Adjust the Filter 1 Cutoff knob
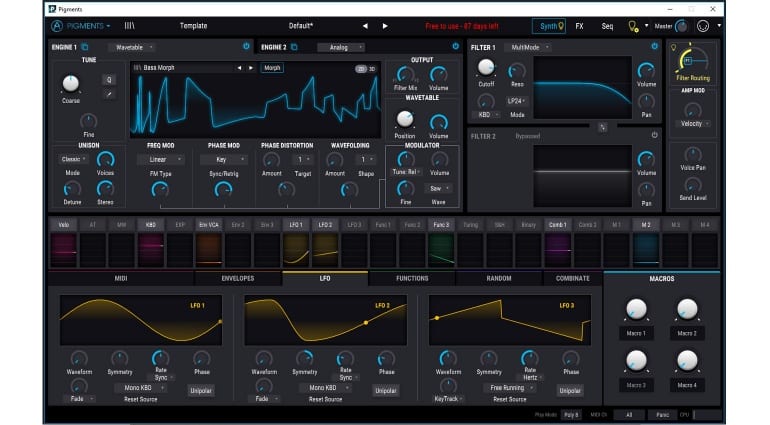 click(486, 67)
